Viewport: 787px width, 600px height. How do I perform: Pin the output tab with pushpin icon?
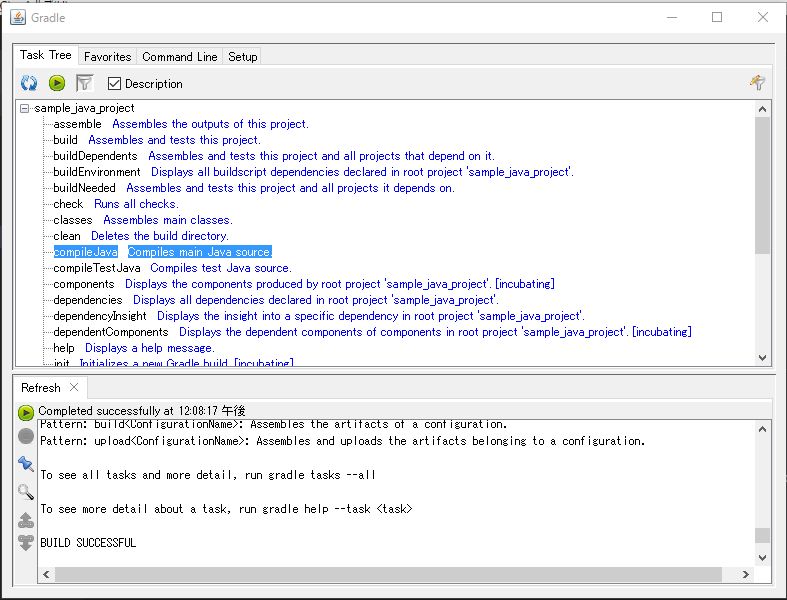pos(26,463)
